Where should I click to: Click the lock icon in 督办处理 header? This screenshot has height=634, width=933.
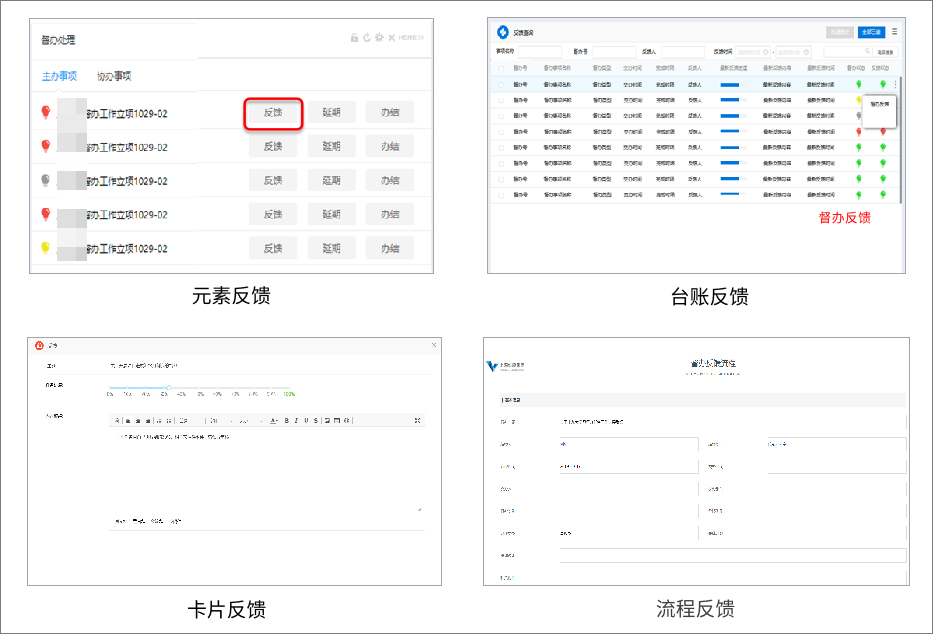pyautogui.click(x=354, y=37)
